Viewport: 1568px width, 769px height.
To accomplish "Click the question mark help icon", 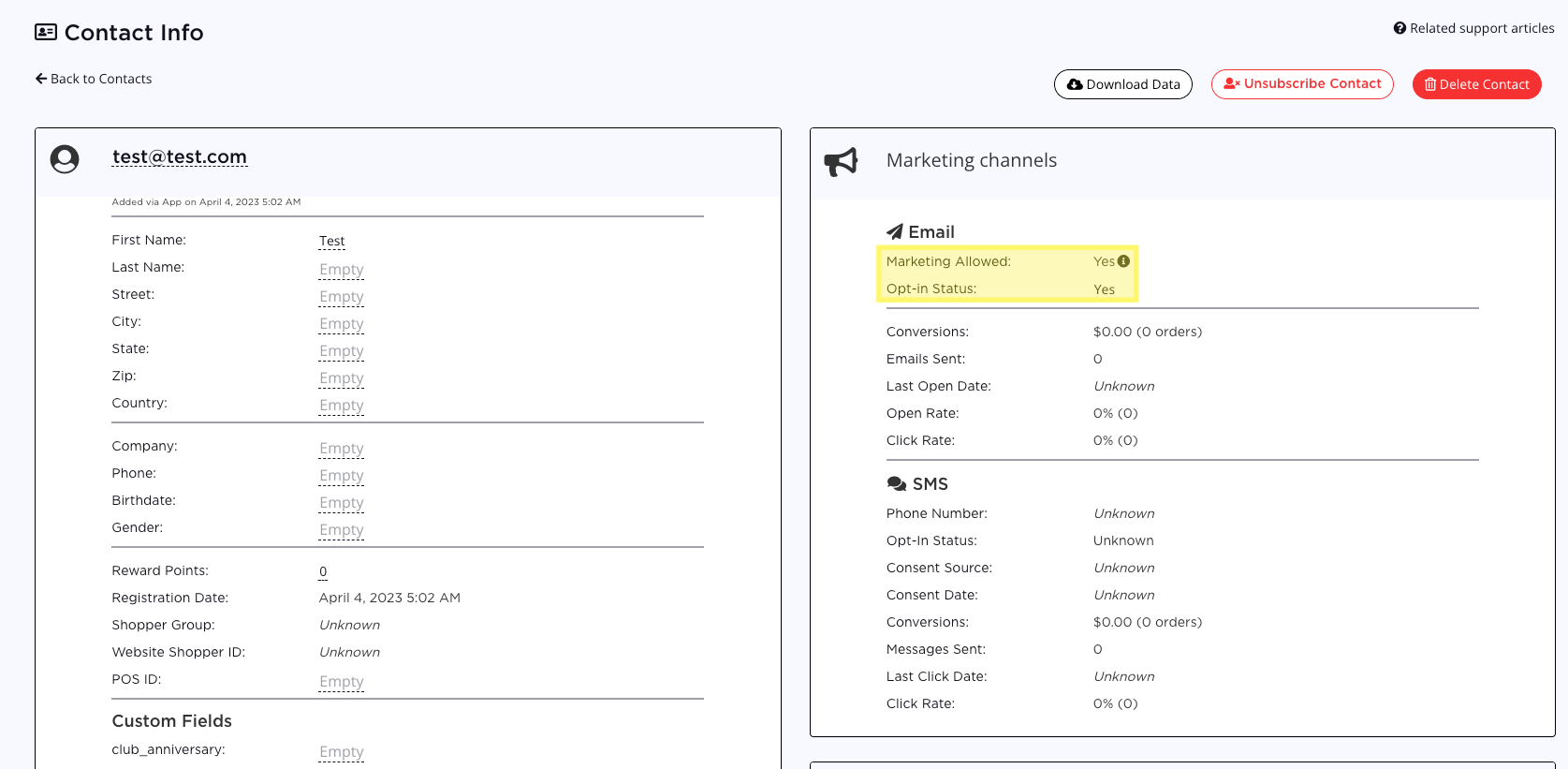I will 1399,28.
